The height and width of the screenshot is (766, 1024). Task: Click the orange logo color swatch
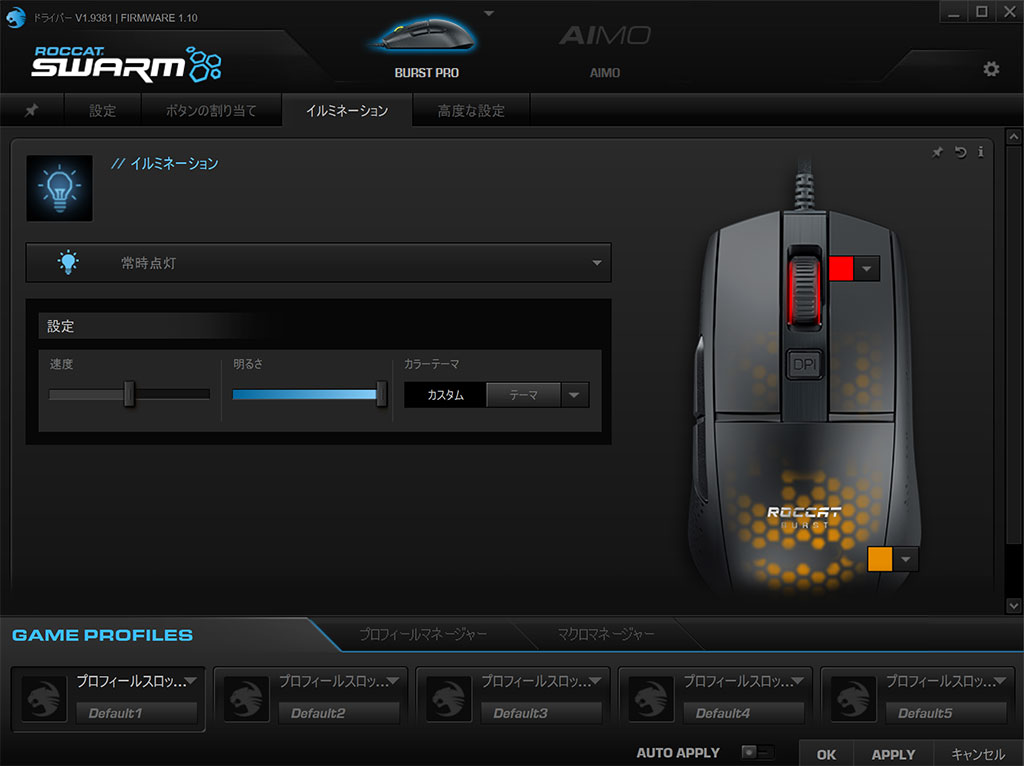point(880,559)
